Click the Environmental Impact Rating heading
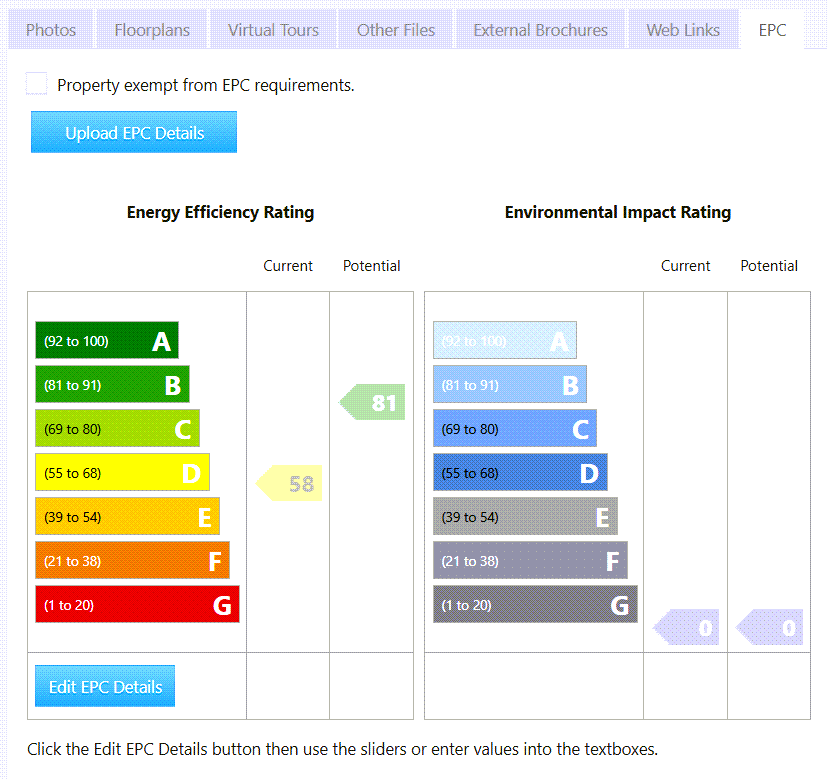The width and height of the screenshot is (827, 780). pyautogui.click(x=618, y=213)
